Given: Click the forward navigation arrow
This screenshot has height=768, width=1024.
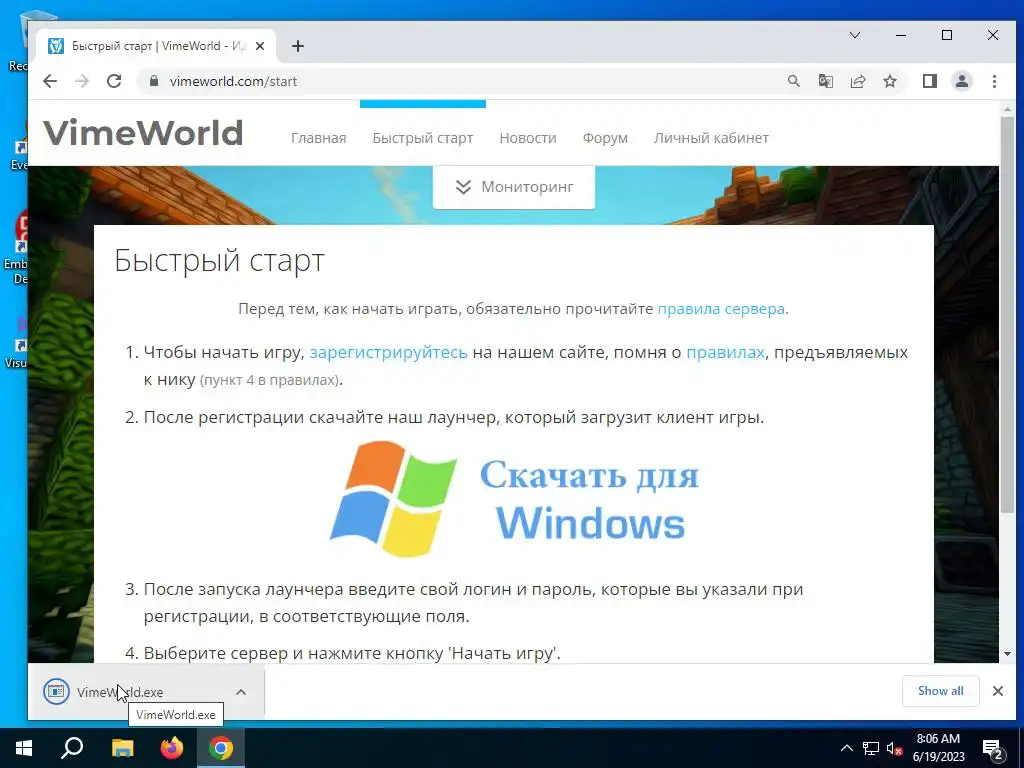Looking at the screenshot, I should point(82,81).
